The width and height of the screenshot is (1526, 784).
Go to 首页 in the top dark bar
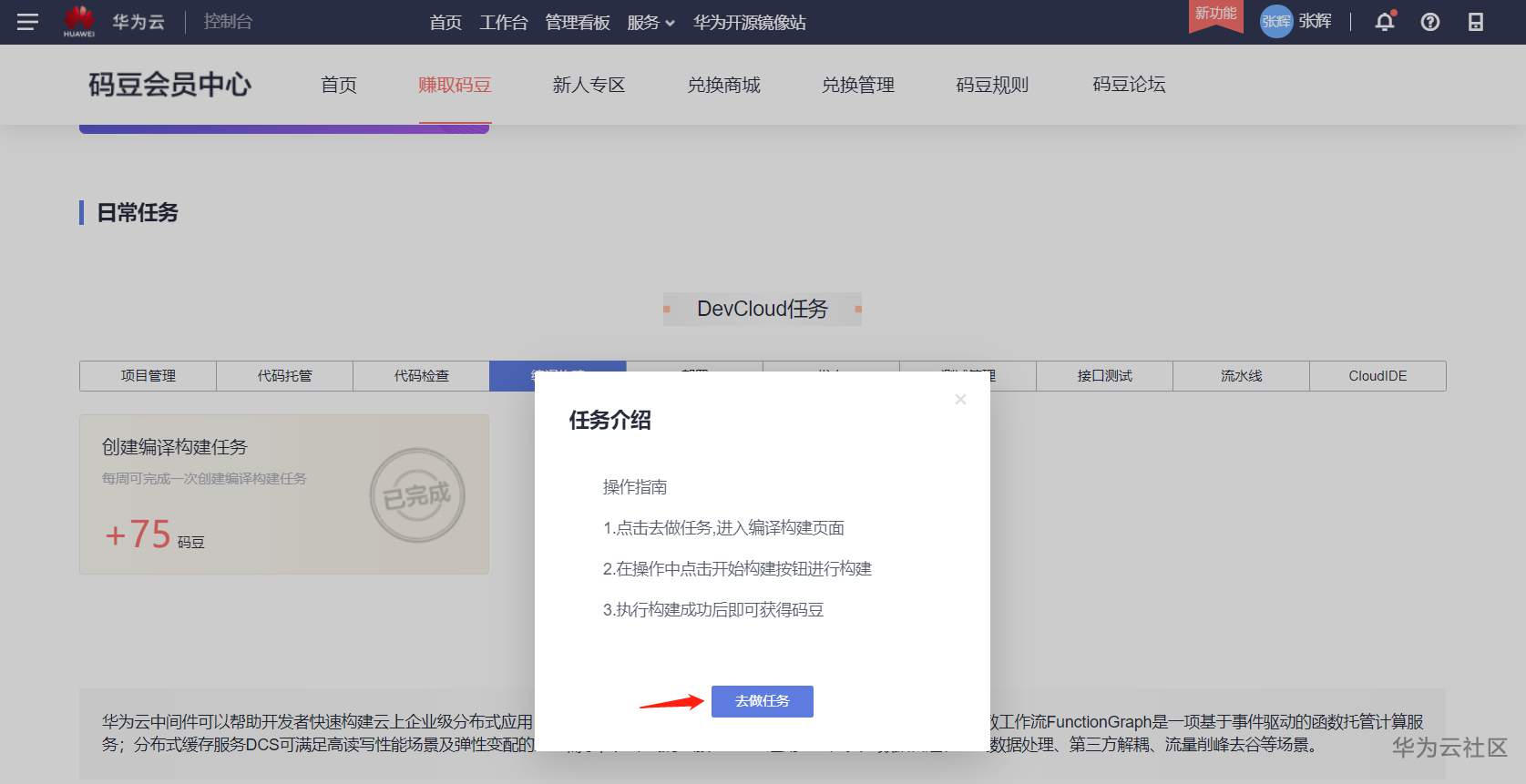[446, 22]
